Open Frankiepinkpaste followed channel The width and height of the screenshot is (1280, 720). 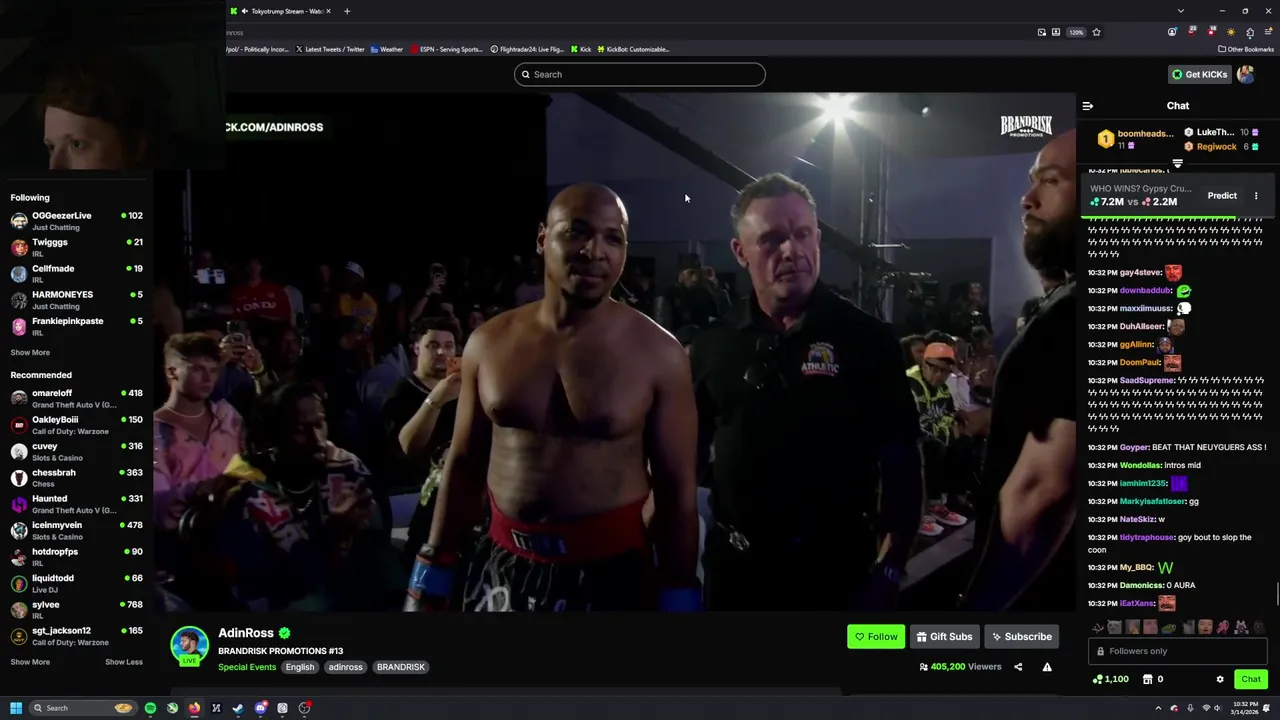(76, 326)
